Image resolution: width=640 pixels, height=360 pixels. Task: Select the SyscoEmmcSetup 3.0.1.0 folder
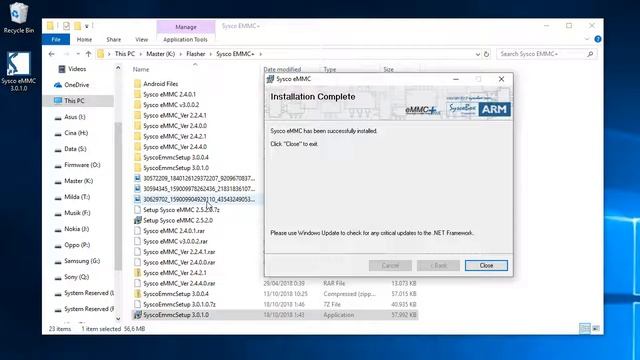(x=176, y=168)
